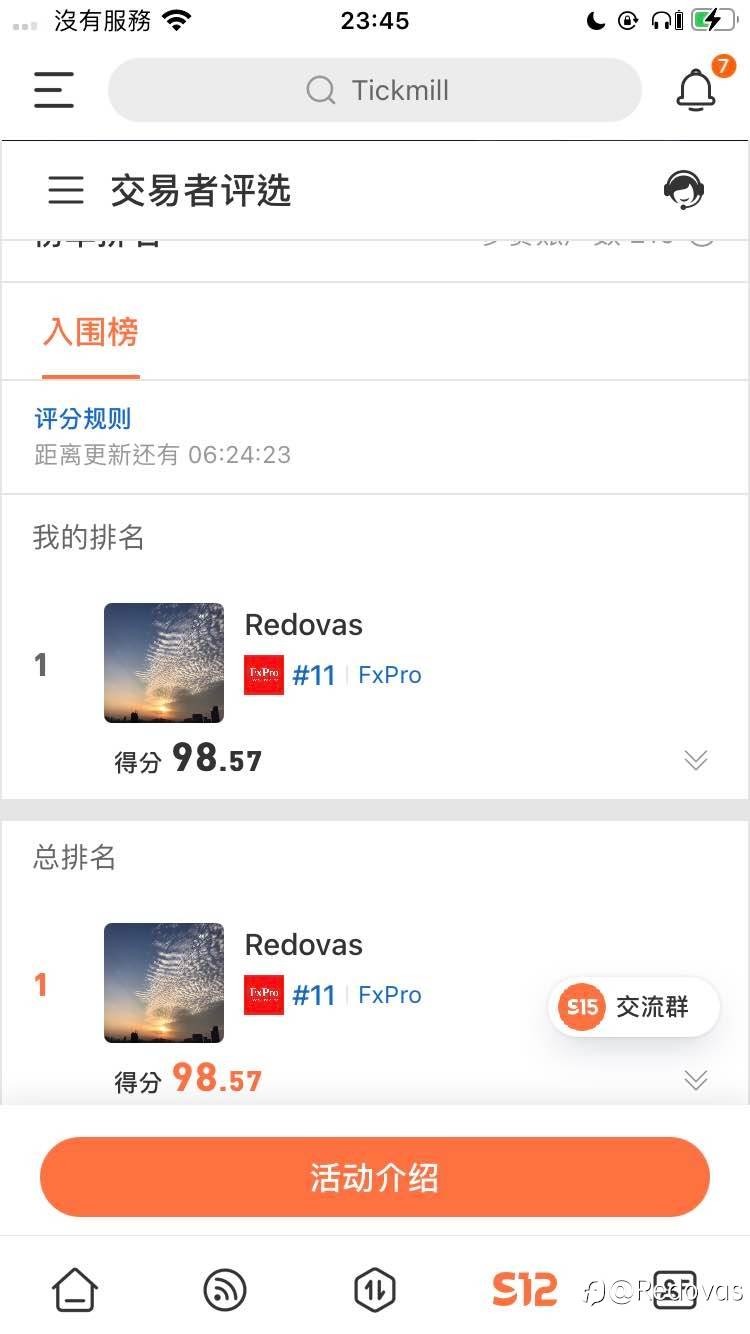Screen dimensions: 750x1334
Task: Open the feed signal icon tab
Action: [224, 1289]
